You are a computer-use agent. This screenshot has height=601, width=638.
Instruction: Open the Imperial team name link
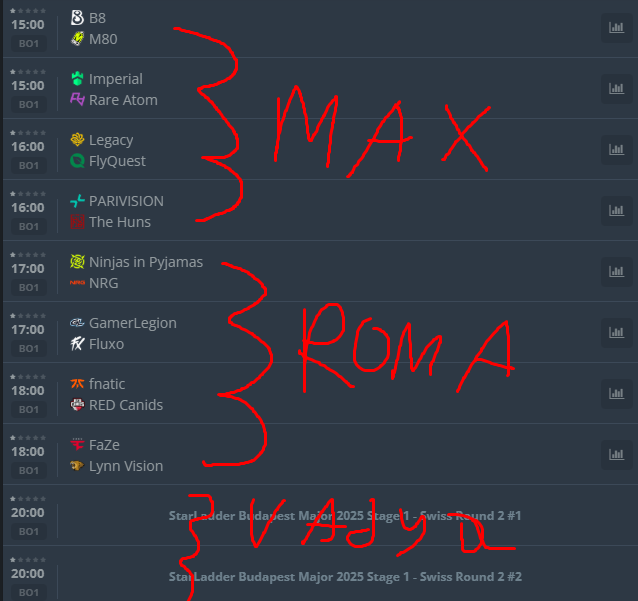coord(116,79)
